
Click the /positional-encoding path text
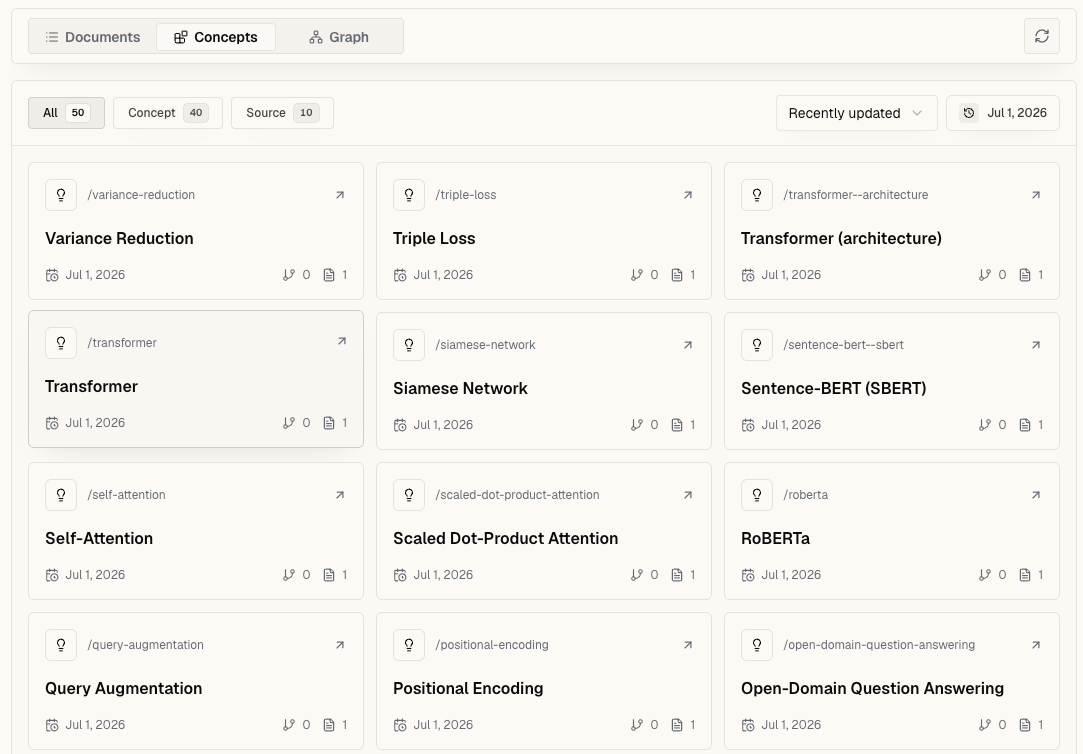point(492,644)
